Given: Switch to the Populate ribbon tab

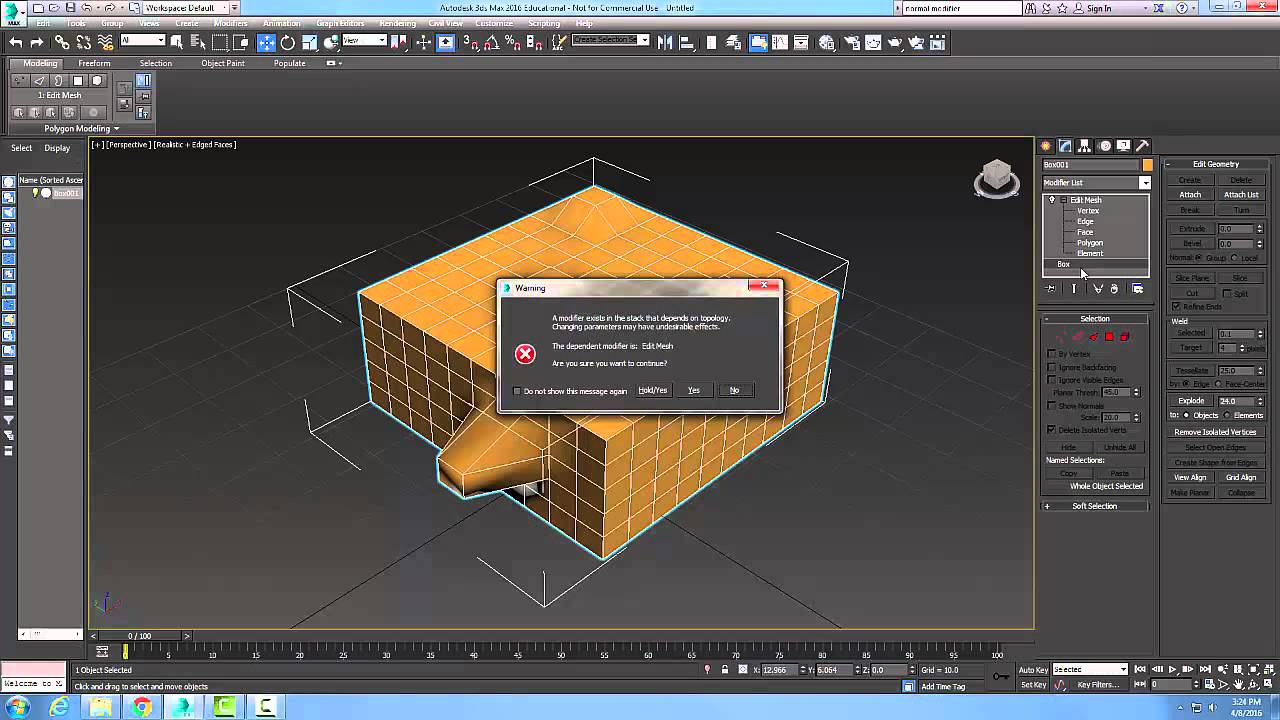Looking at the screenshot, I should point(289,63).
